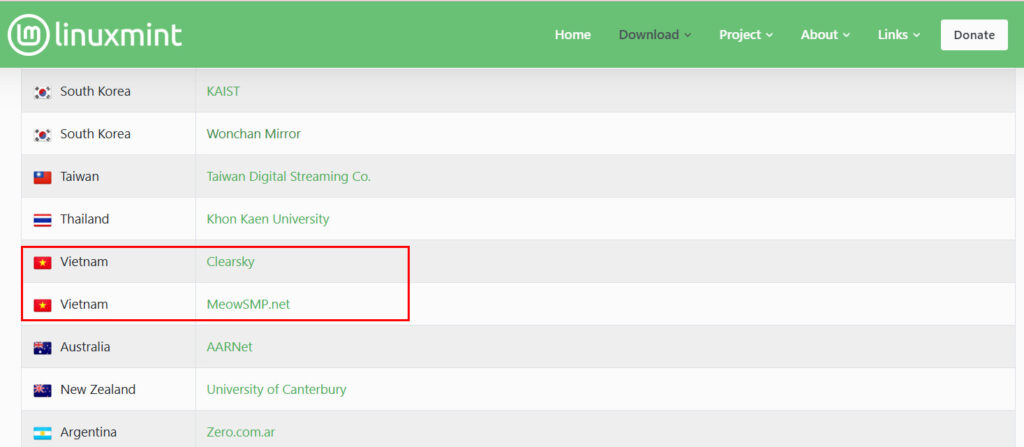Open the Khon Kaen University mirror
Screen dimensions: 1024x447
(x=268, y=219)
